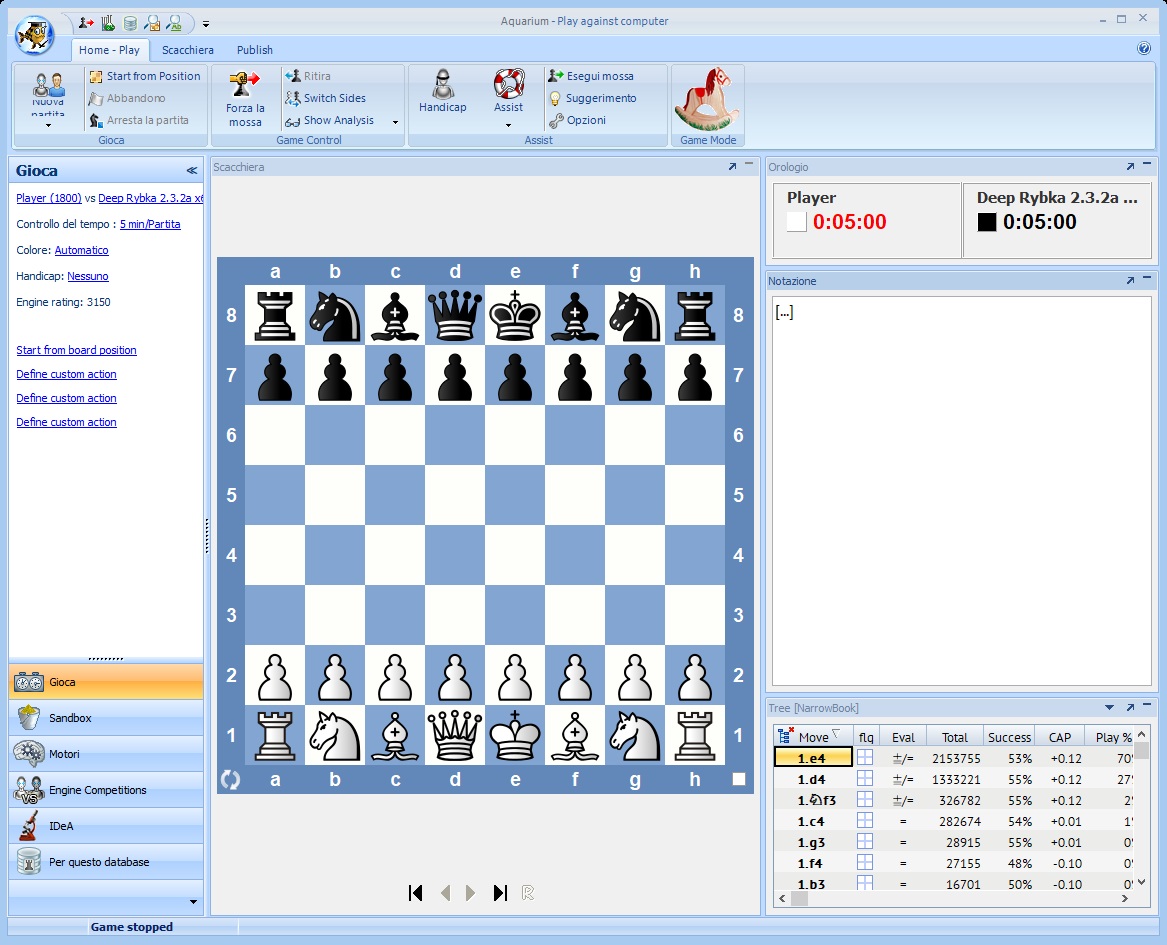1167x945 pixels.
Task: Select Engine Competitions in navigation pane
Action: pyautogui.click(x=106, y=790)
